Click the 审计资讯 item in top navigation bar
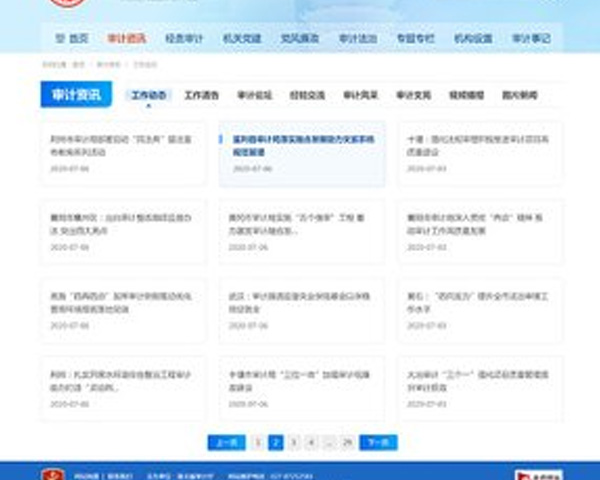600x480 pixels. click(127, 38)
